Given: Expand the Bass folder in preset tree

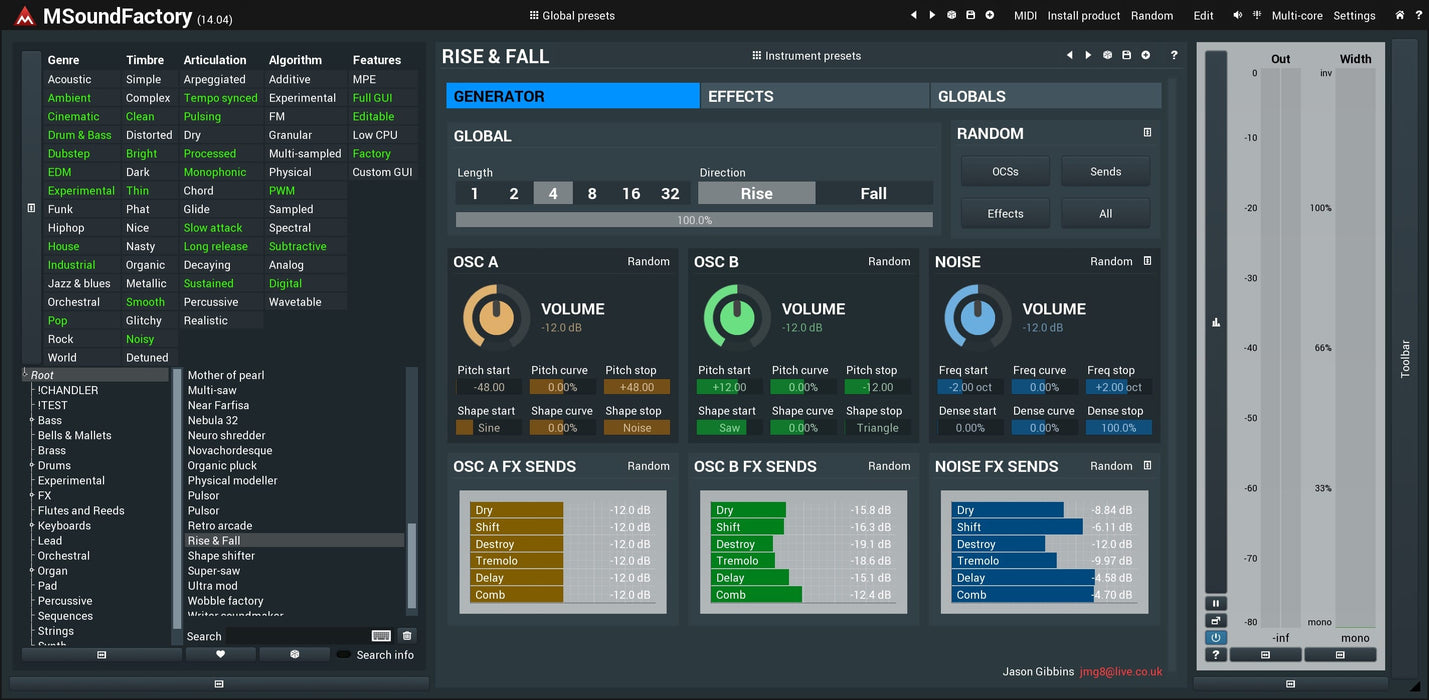Looking at the screenshot, I should click(x=31, y=421).
